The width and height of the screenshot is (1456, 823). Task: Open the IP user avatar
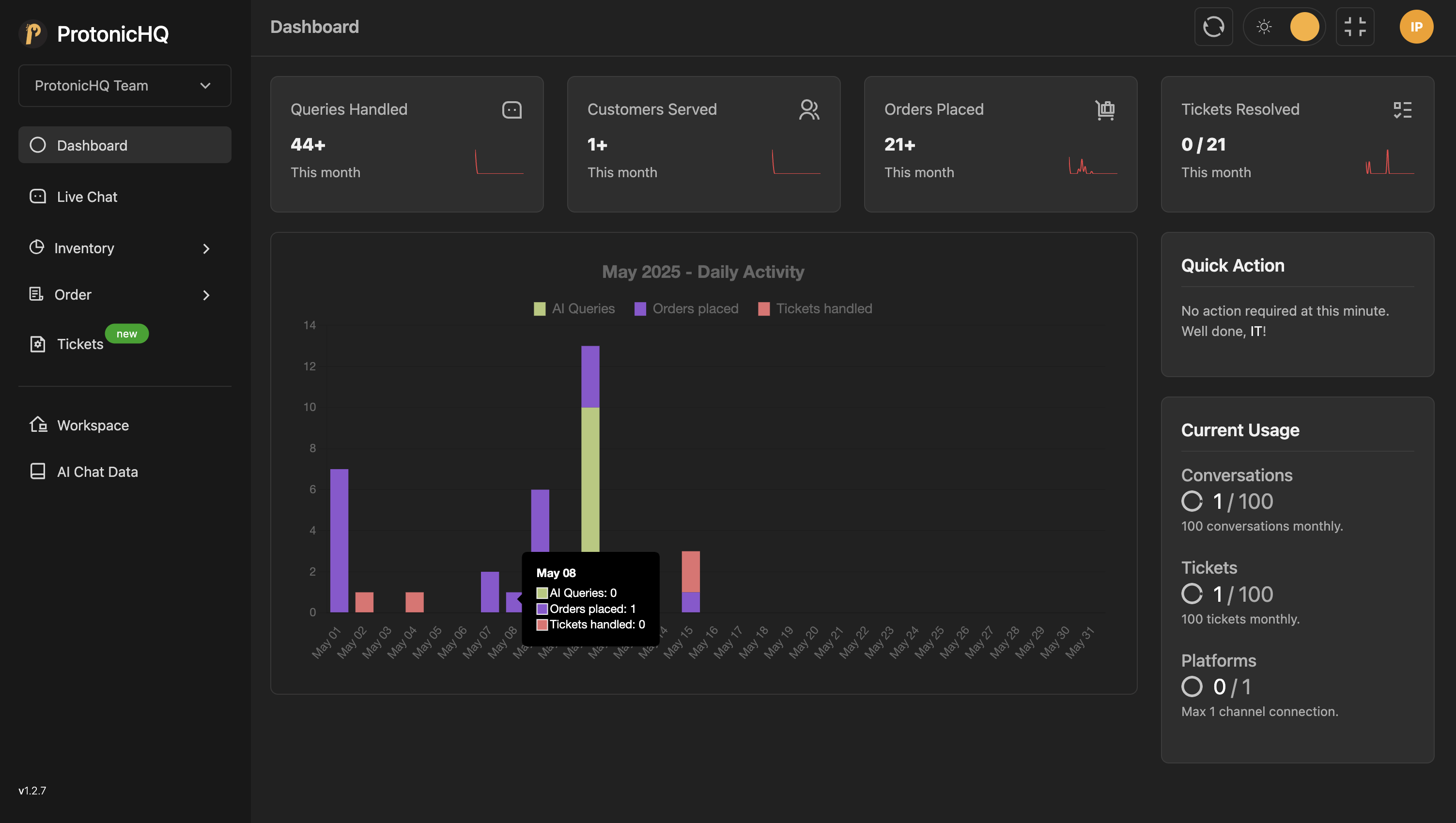(1416, 27)
